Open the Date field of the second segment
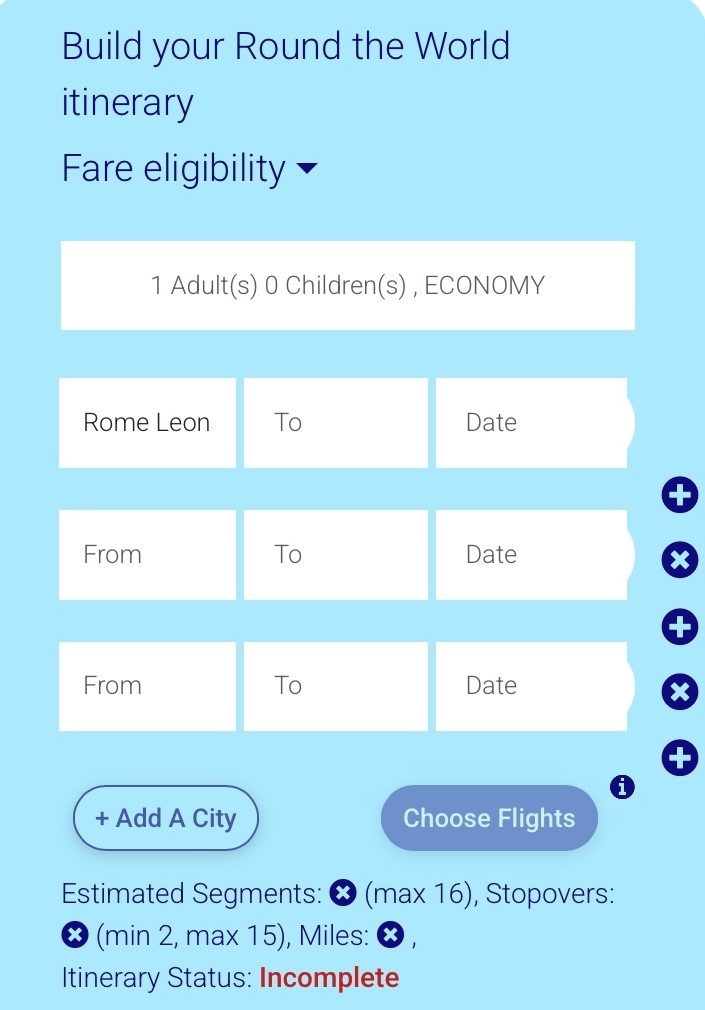 click(531, 554)
